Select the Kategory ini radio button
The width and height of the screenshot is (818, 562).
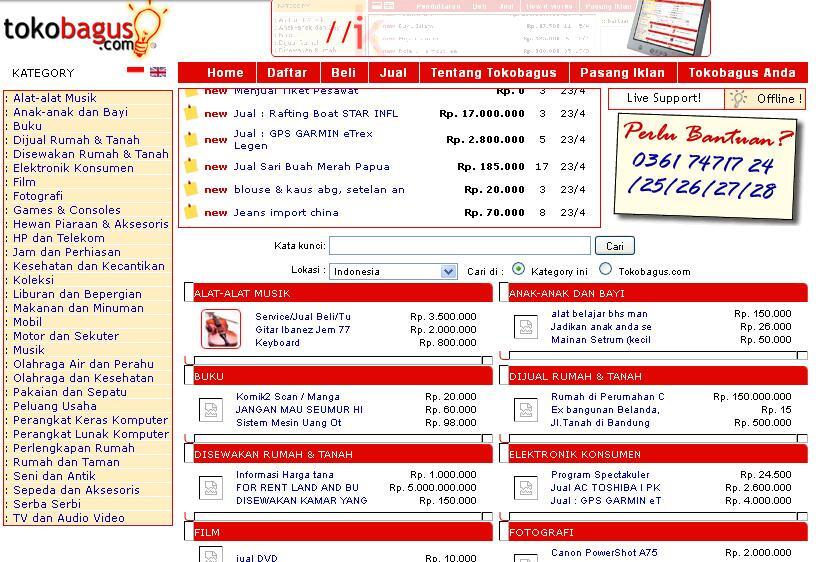click(x=518, y=269)
